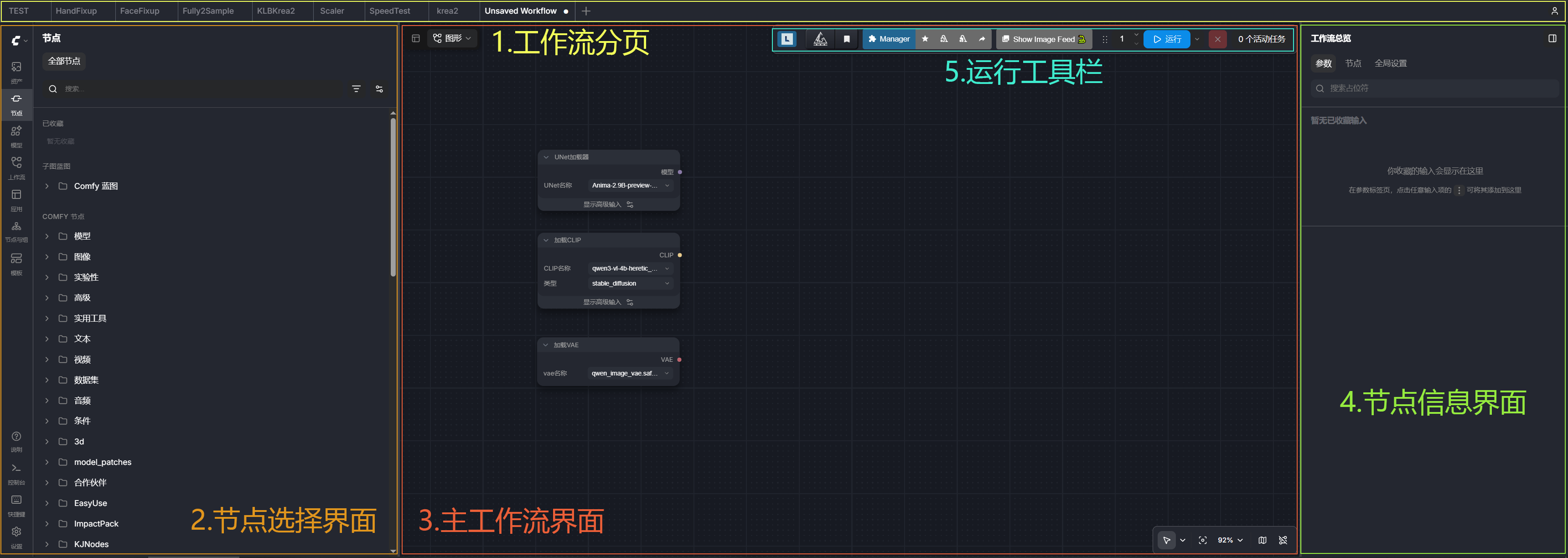Click the drag-handle dots in run toolbar
This screenshot has width=1568, height=558.
(1105, 39)
